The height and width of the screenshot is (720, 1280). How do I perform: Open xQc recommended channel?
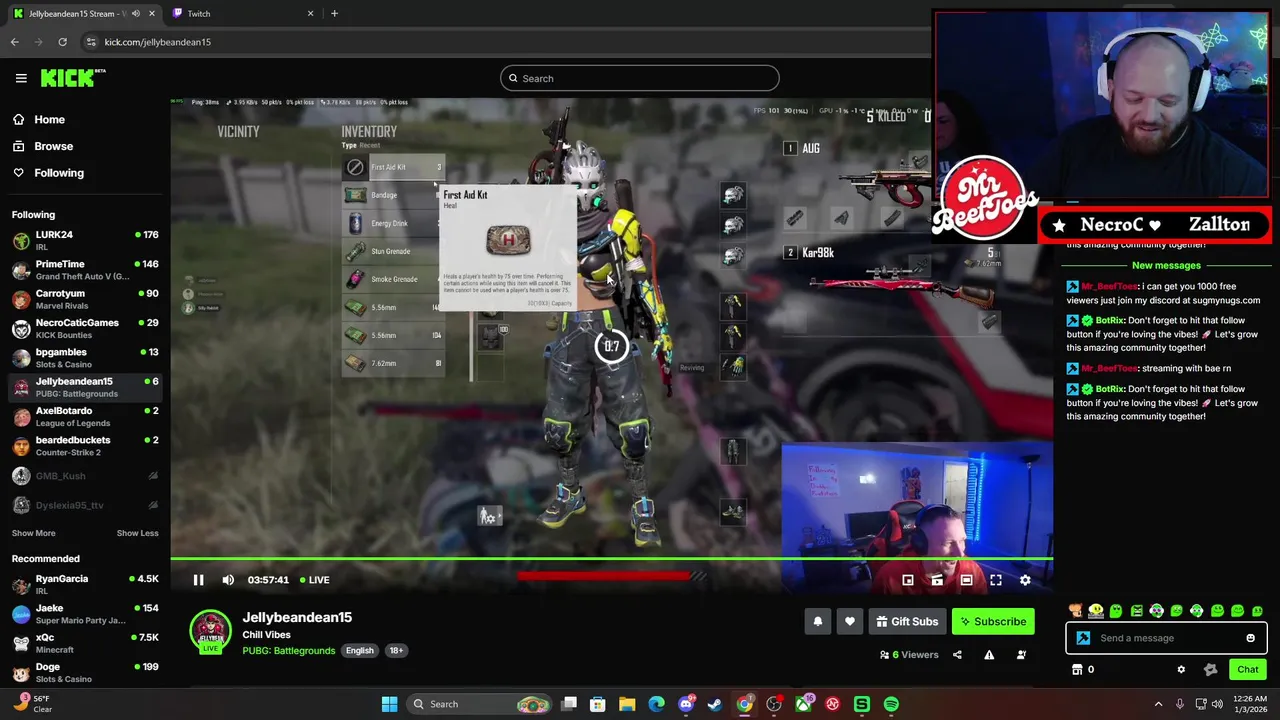click(85, 643)
